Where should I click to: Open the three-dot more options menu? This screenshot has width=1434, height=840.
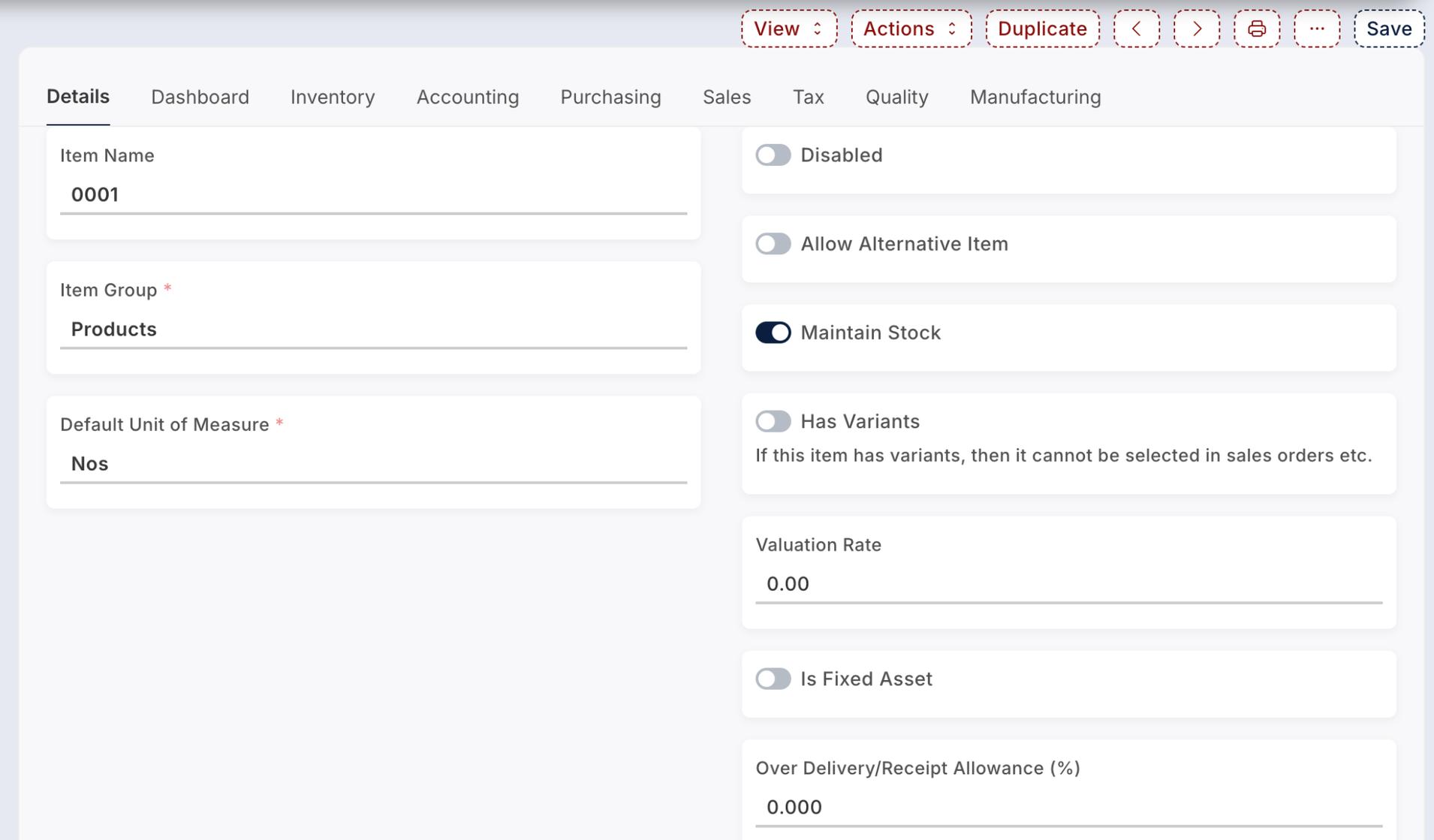(1316, 29)
